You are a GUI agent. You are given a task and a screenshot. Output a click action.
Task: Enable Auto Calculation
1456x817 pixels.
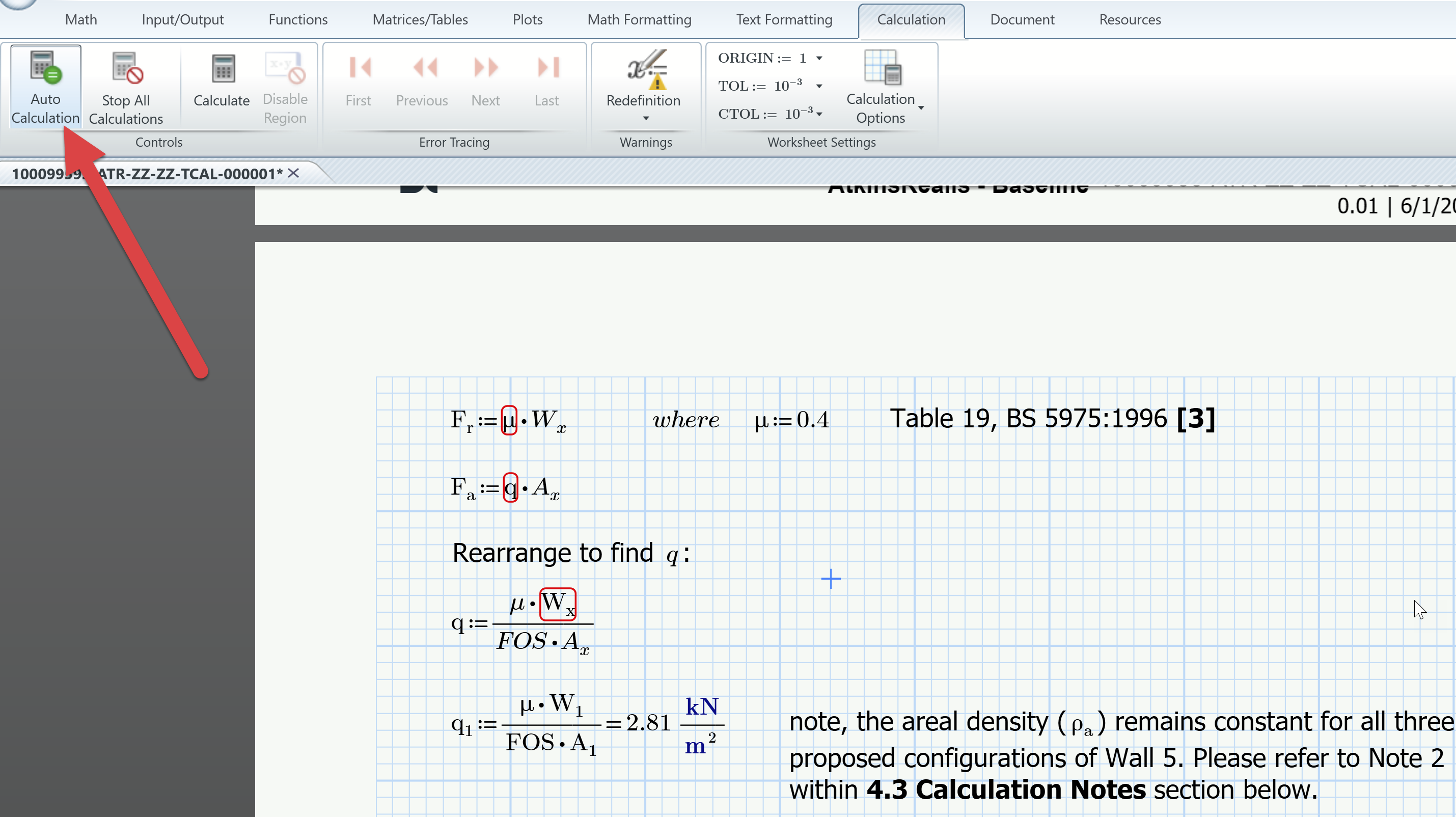45,86
